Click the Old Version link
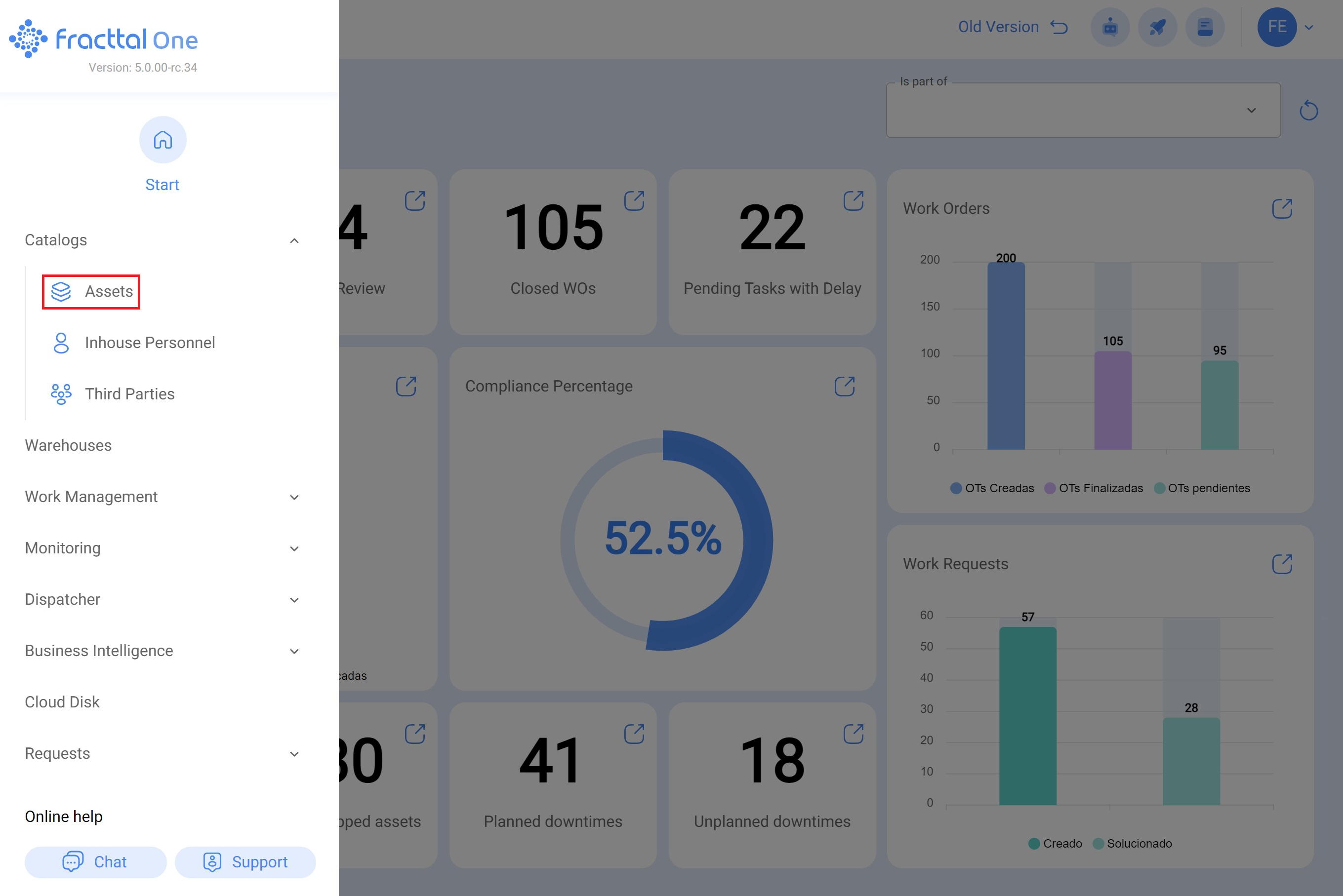The image size is (1343, 896). tap(998, 27)
